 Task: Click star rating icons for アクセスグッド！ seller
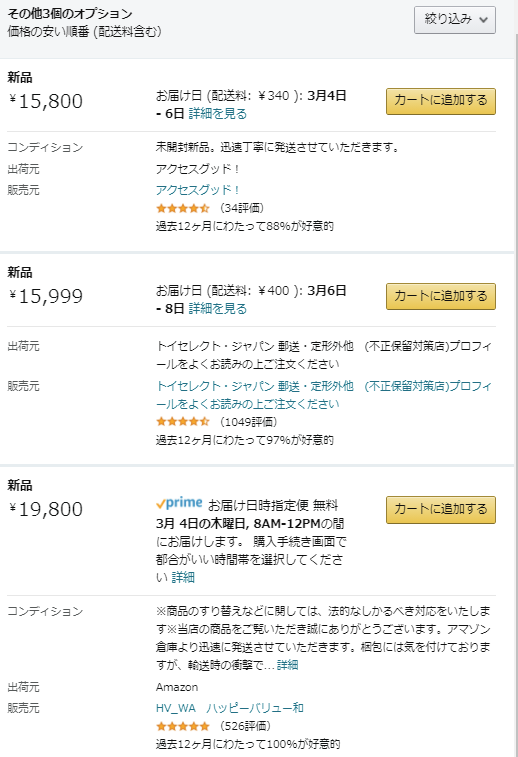coord(182,209)
